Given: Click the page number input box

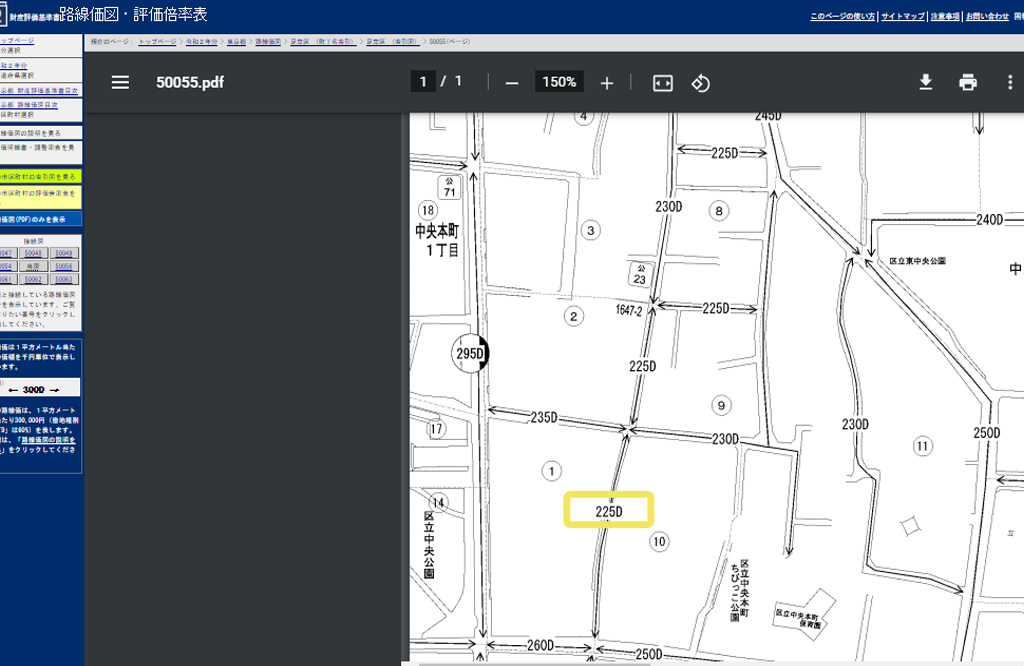Looking at the screenshot, I should [x=423, y=82].
